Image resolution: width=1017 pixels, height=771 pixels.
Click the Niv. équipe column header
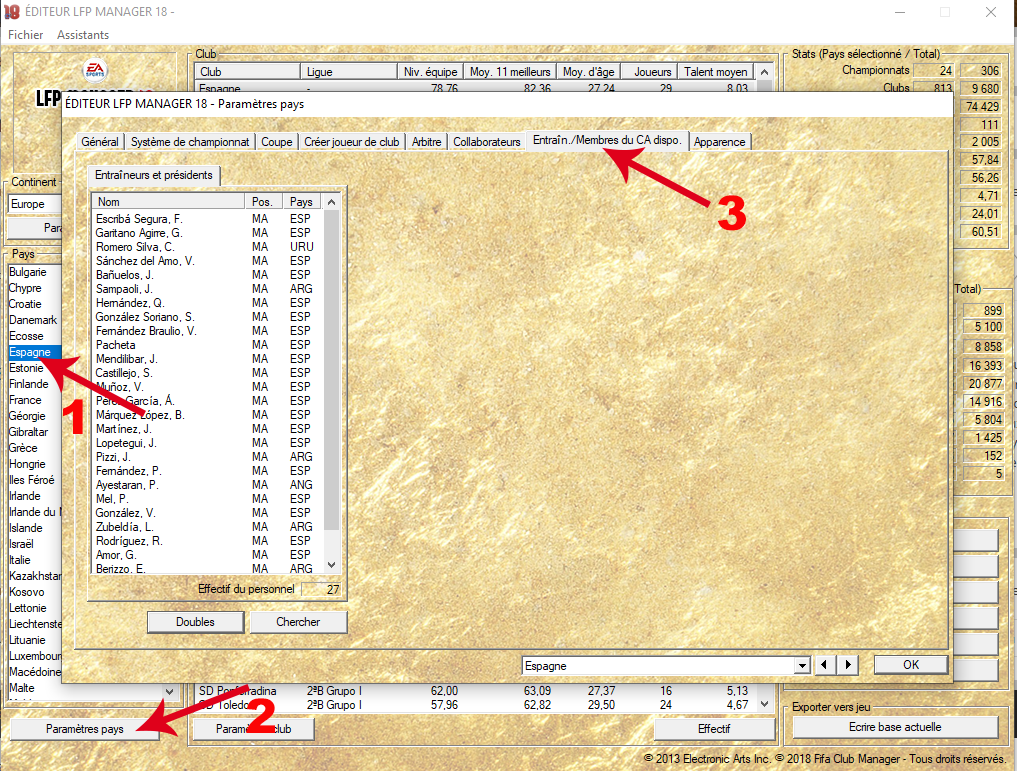tap(430, 72)
